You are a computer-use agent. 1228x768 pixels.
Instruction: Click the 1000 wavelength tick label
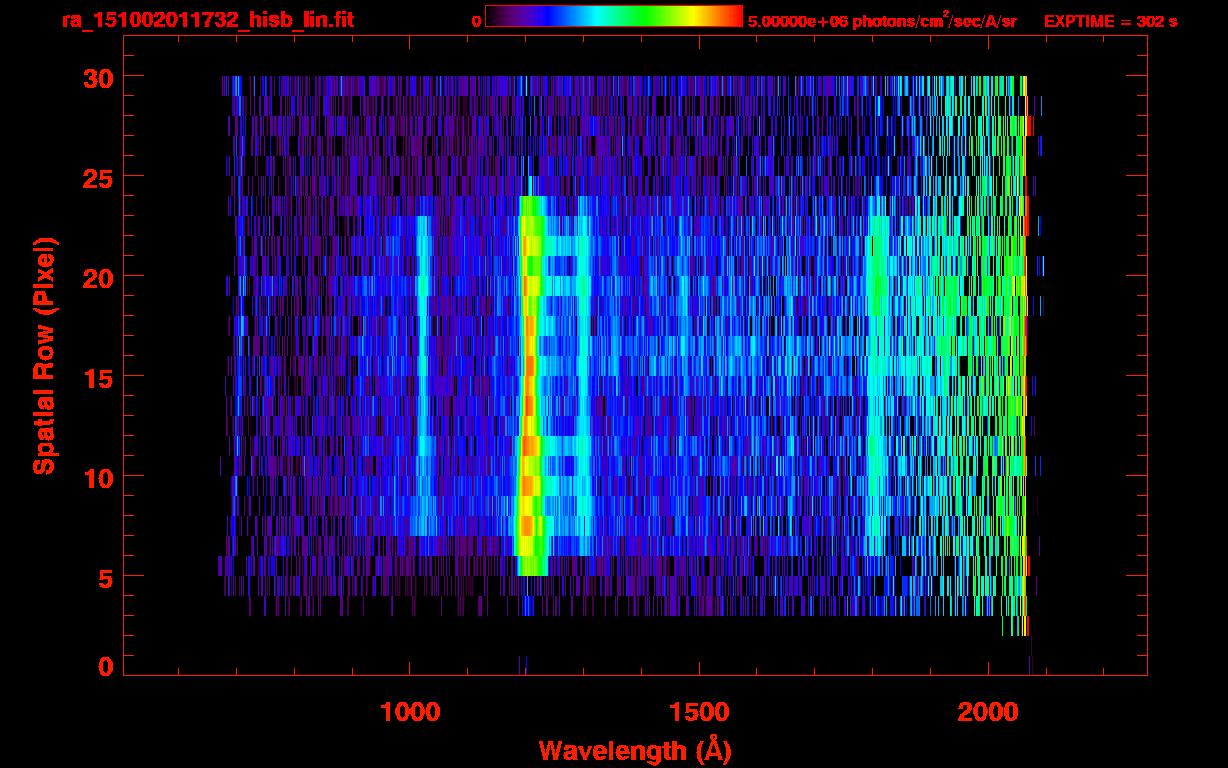point(410,711)
